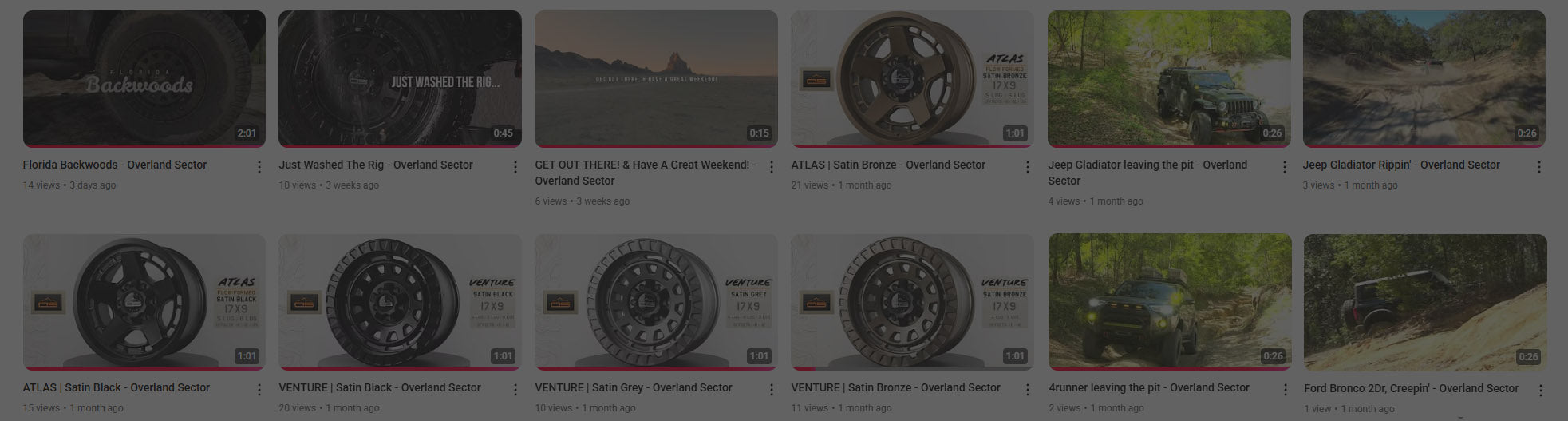Open three-dot menu for VENTURE Satin Grey video
The width and height of the screenshot is (1568, 421).
coord(772,390)
